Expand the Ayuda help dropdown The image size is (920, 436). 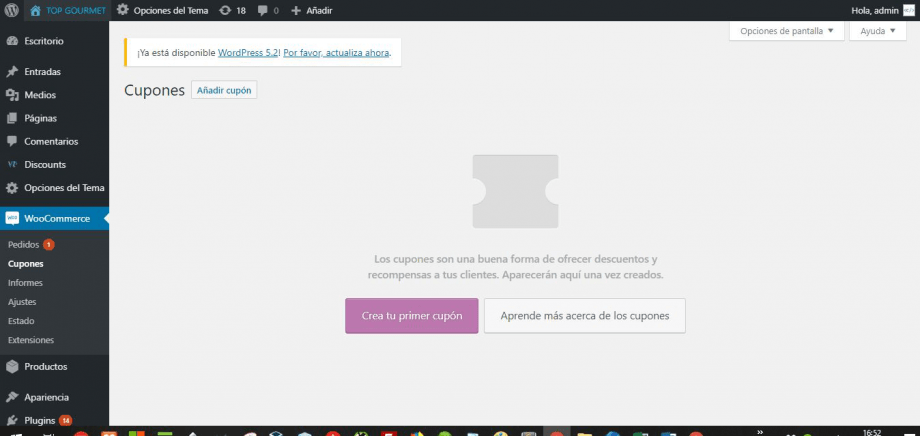pos(877,31)
